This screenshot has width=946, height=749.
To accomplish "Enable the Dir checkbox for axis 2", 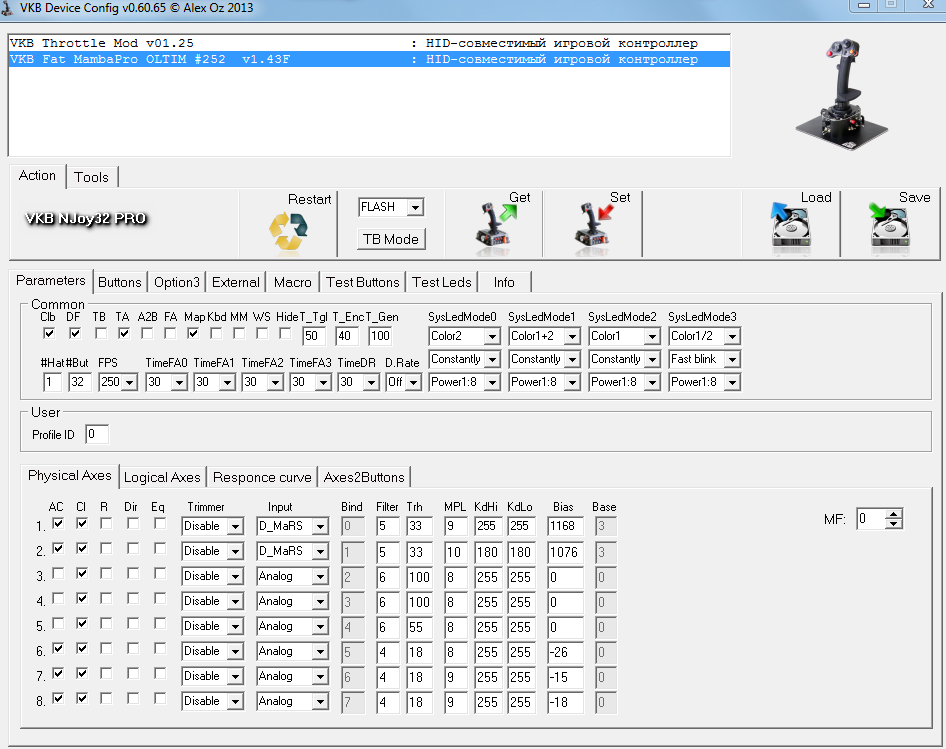I will tap(133, 548).
